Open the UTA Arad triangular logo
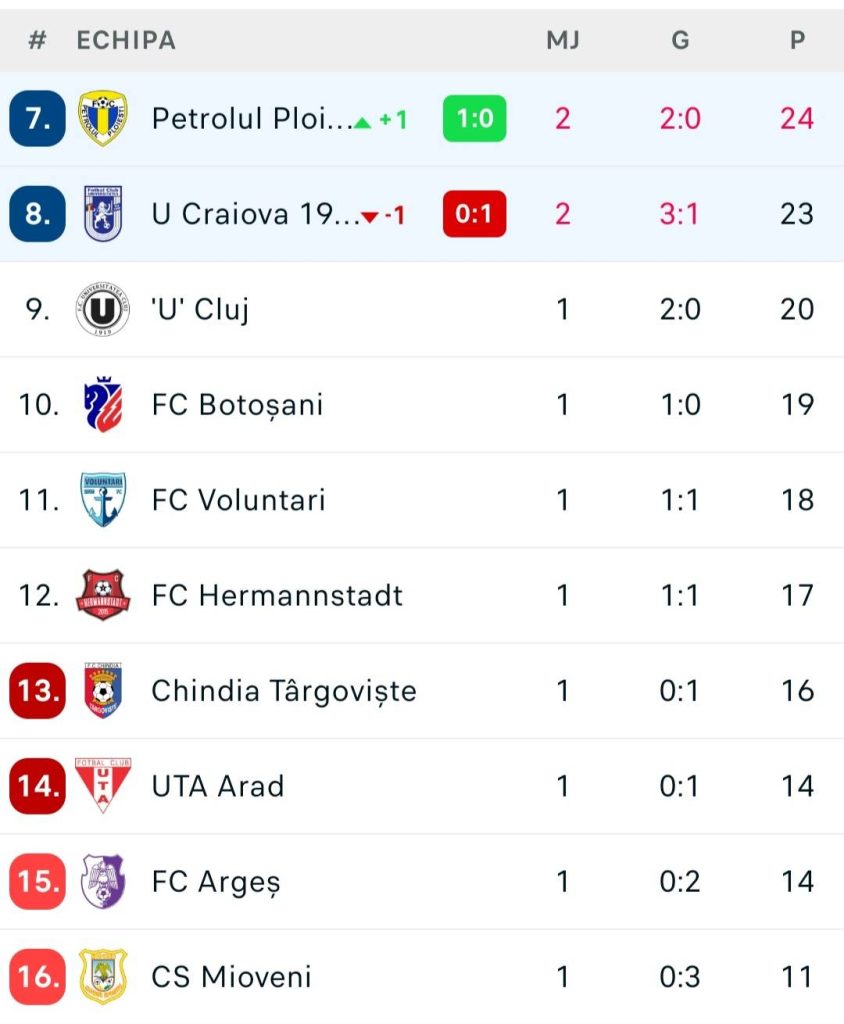Image resolution: width=844 pixels, height=1024 pixels. coord(103,786)
